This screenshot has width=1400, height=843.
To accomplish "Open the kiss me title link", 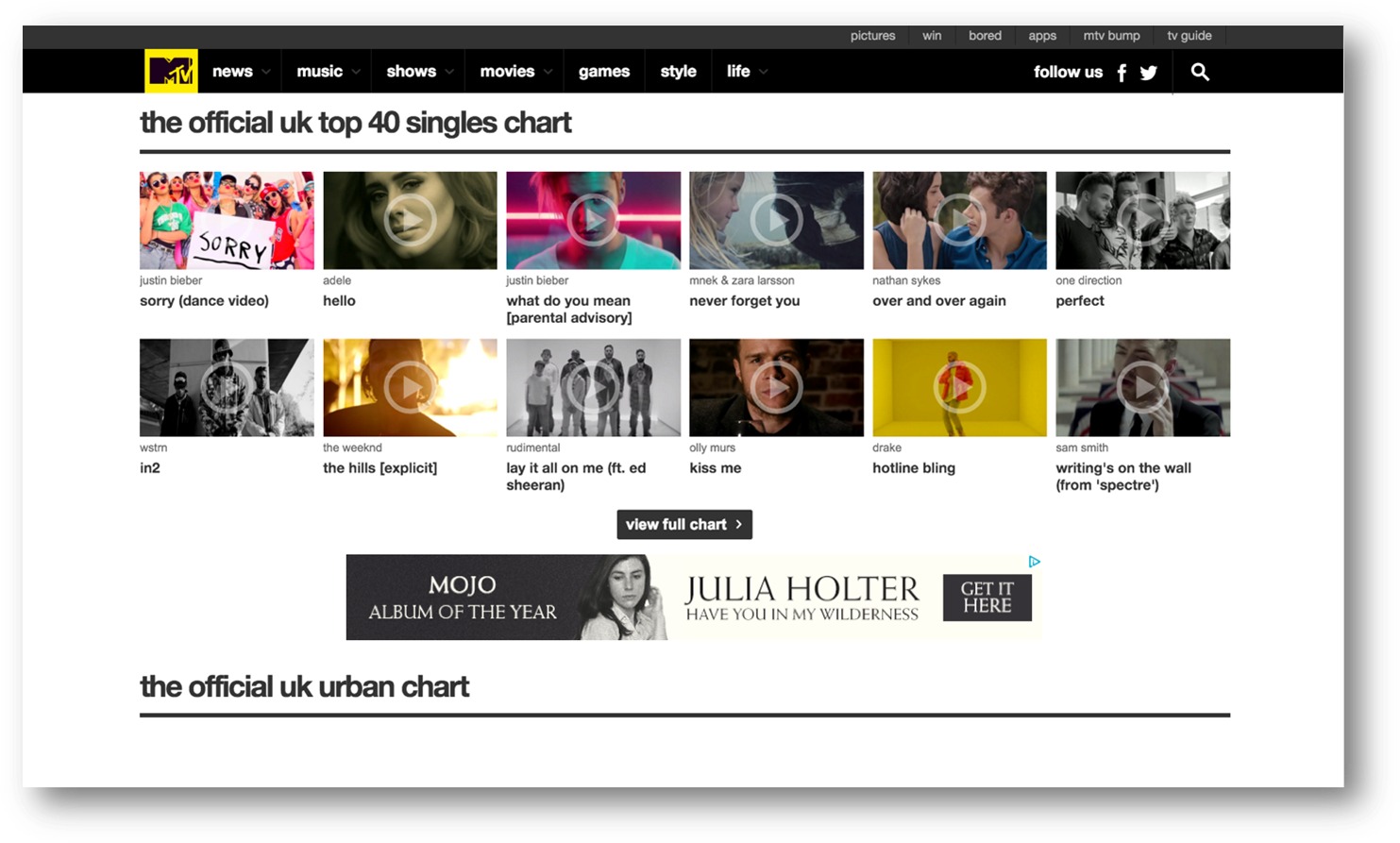I will tap(716, 468).
